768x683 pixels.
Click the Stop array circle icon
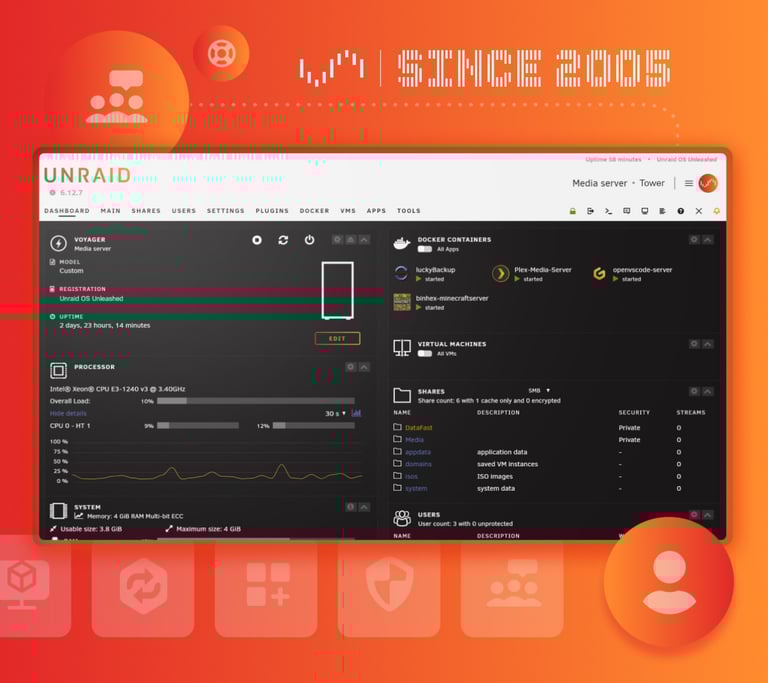click(x=257, y=240)
